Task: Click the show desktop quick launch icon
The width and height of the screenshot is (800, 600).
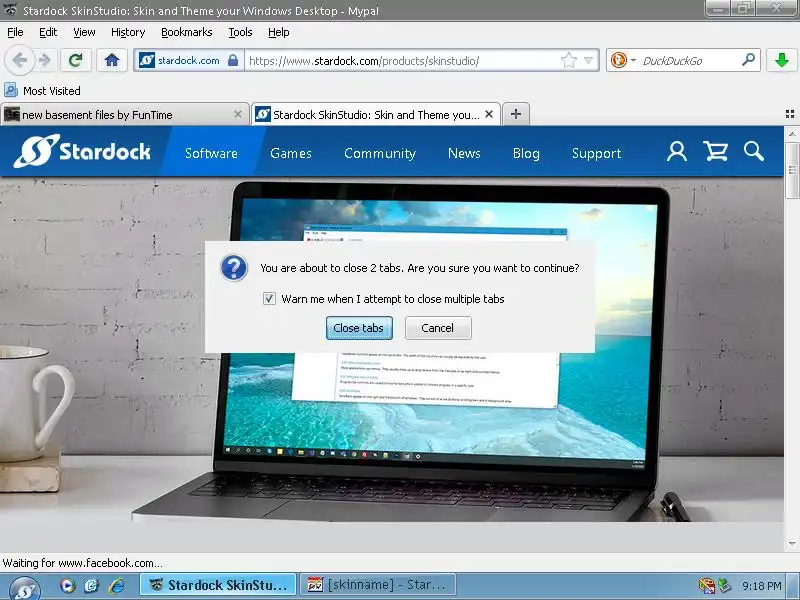Action: point(92,585)
